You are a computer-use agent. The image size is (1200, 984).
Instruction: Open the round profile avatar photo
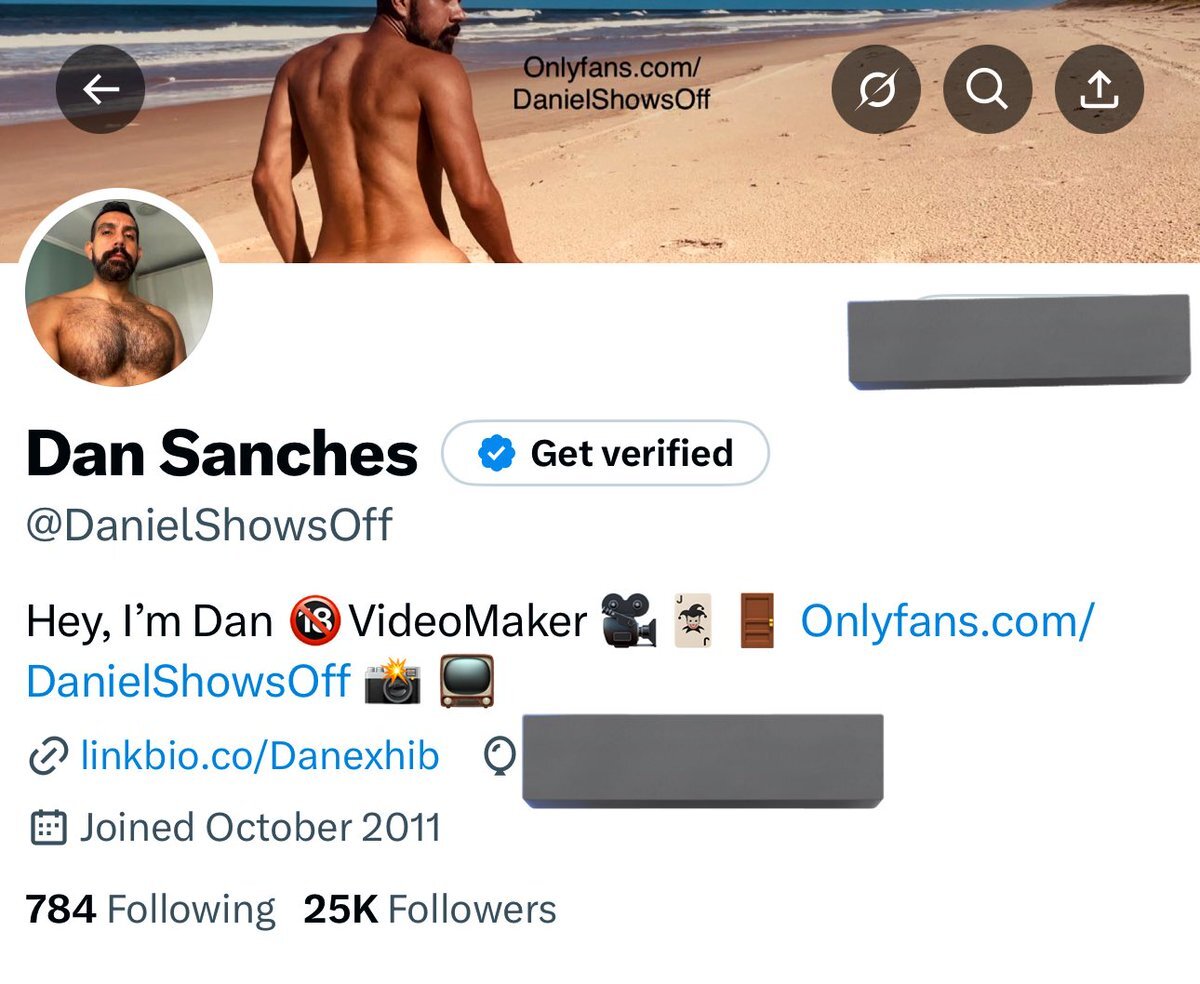(119, 291)
